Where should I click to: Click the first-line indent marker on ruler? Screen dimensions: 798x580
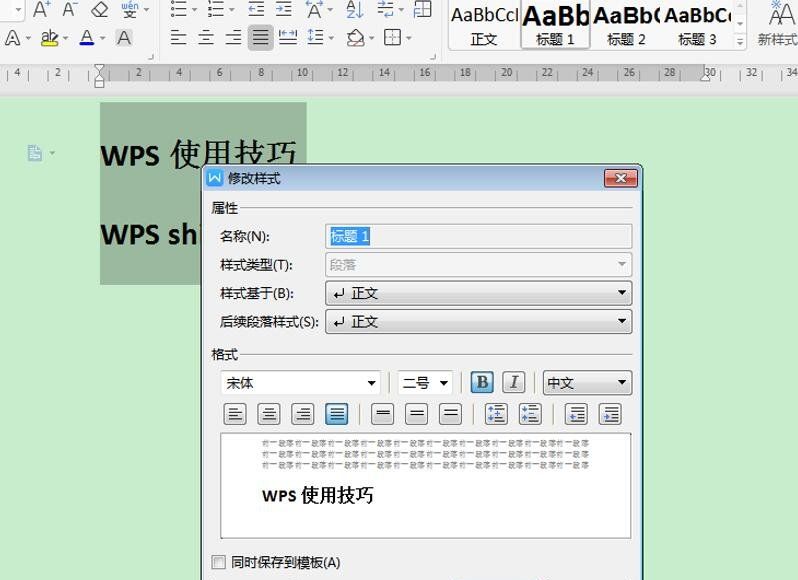[x=100, y=70]
